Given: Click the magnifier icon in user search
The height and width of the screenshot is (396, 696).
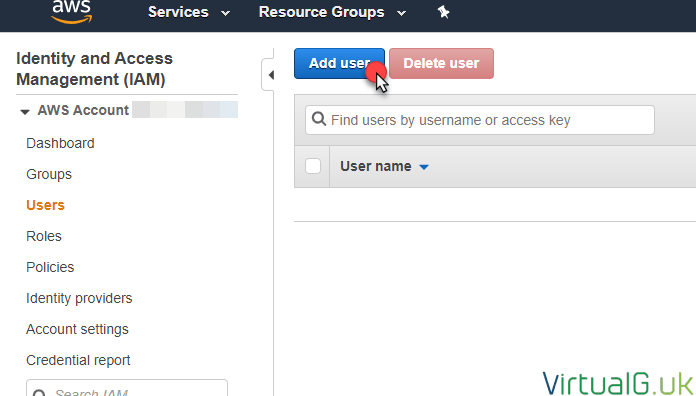Looking at the screenshot, I should (319, 119).
